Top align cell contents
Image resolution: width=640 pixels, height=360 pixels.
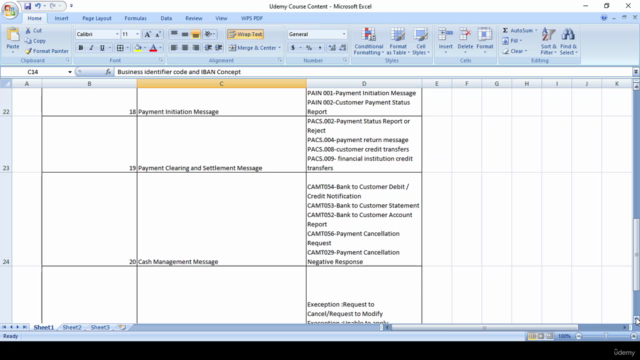(x=174, y=34)
